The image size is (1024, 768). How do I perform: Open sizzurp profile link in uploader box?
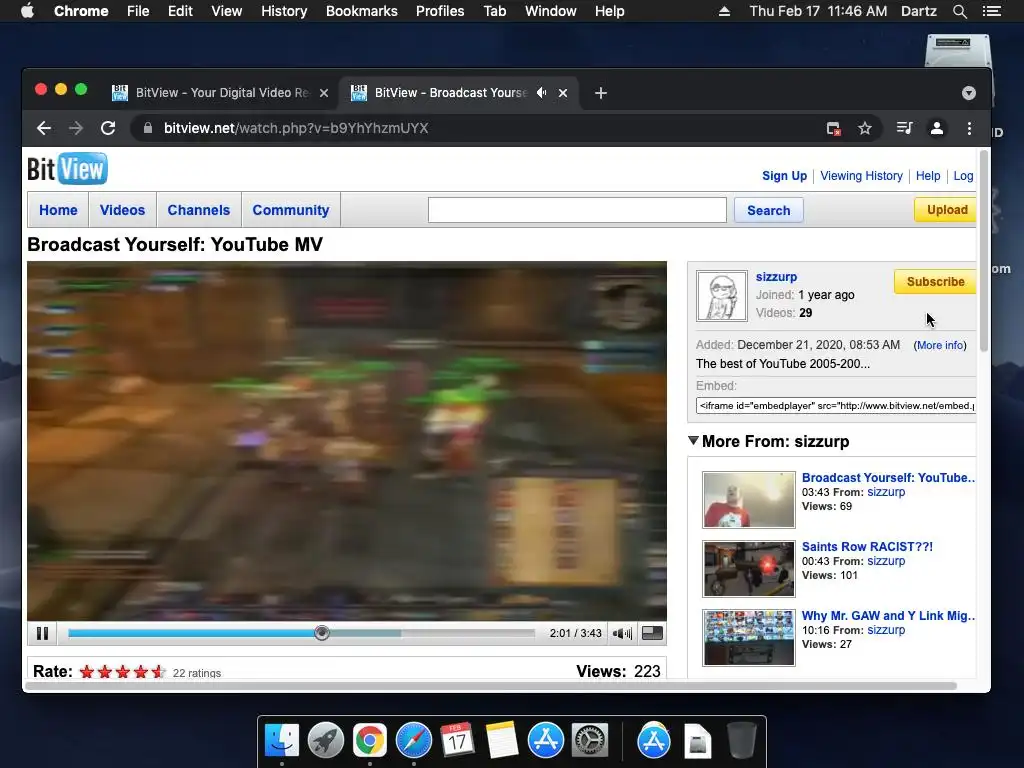(x=776, y=277)
